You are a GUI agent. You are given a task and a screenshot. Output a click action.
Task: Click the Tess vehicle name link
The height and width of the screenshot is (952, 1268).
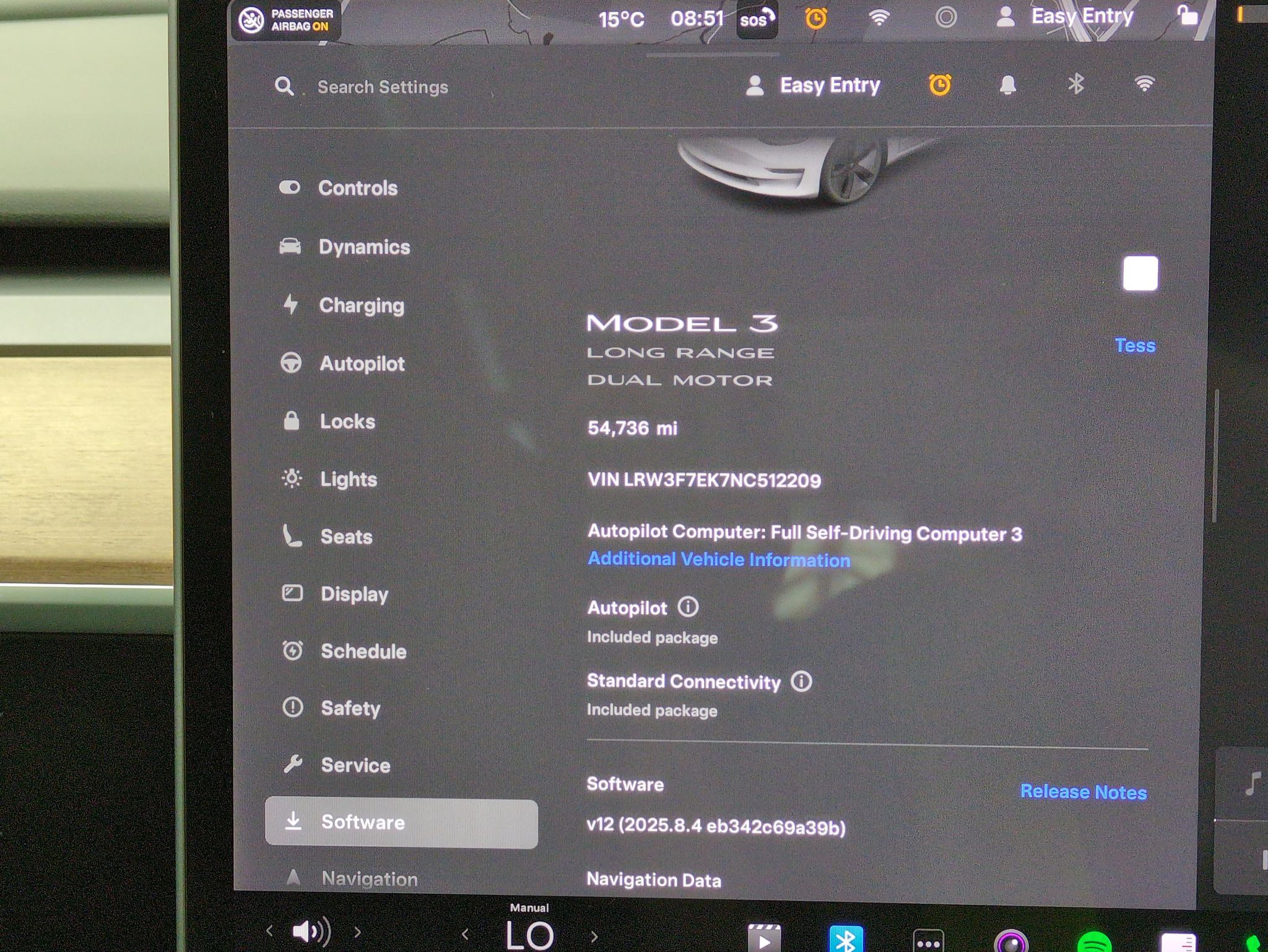click(x=1135, y=345)
